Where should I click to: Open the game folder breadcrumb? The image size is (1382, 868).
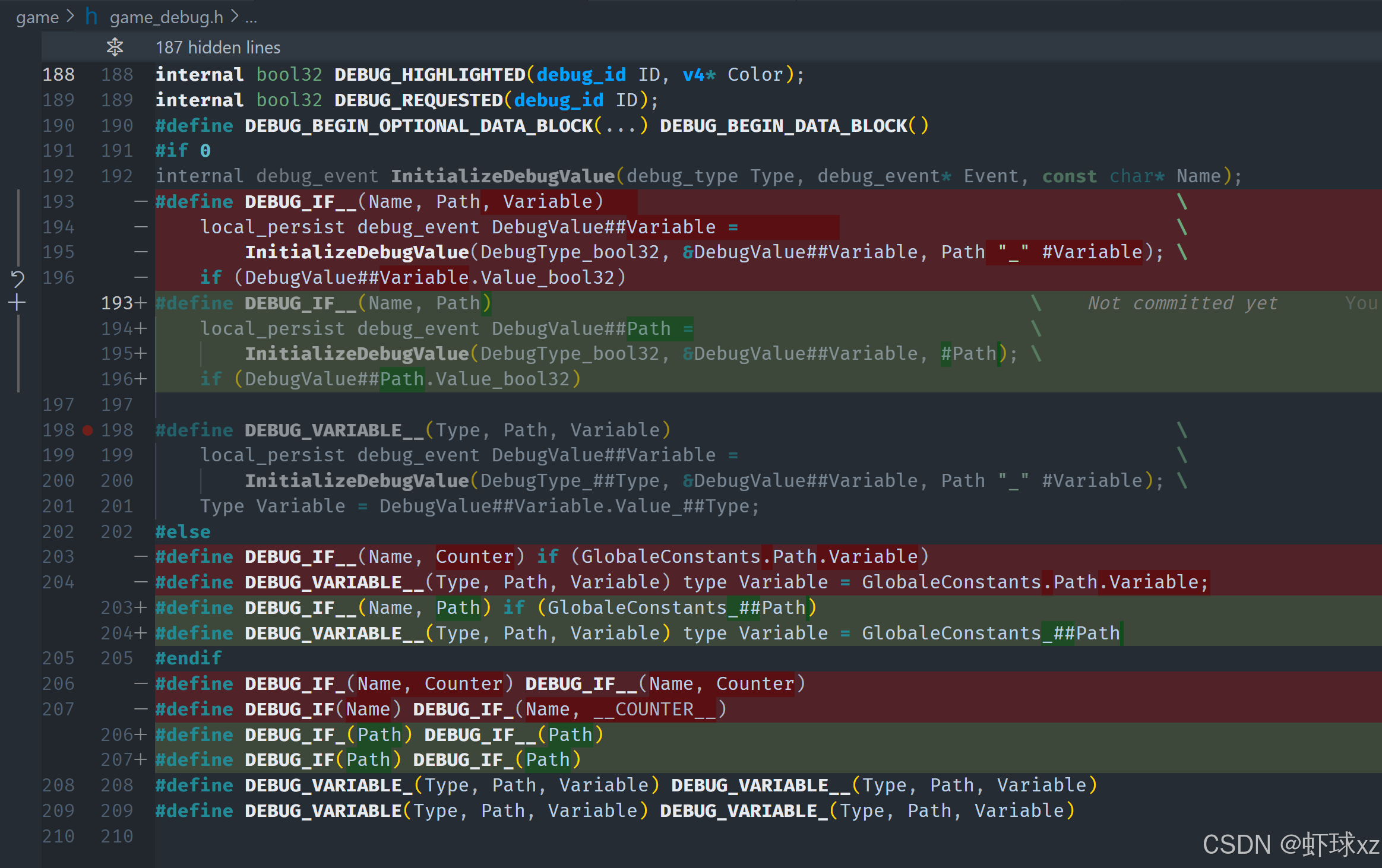point(37,17)
